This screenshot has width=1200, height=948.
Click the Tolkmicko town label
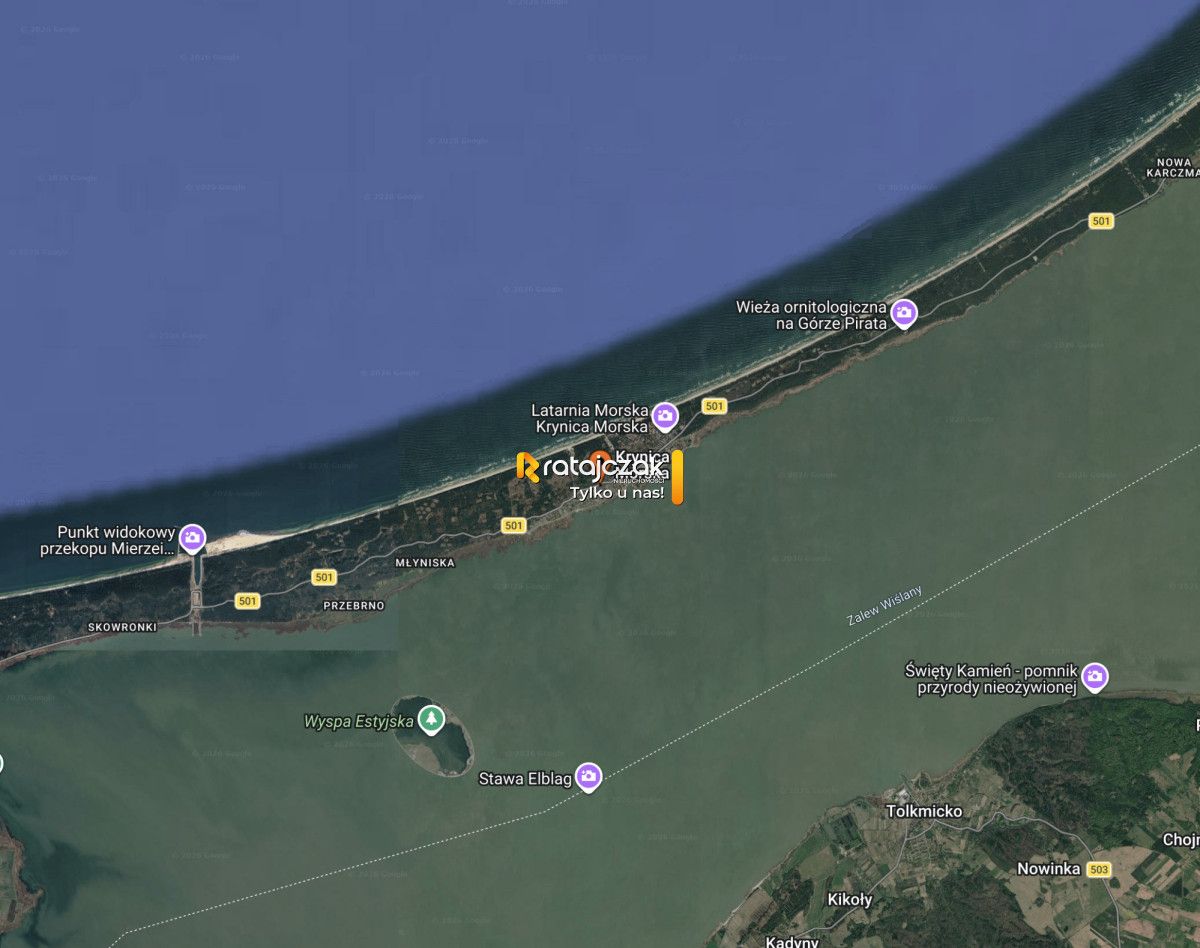point(924,811)
